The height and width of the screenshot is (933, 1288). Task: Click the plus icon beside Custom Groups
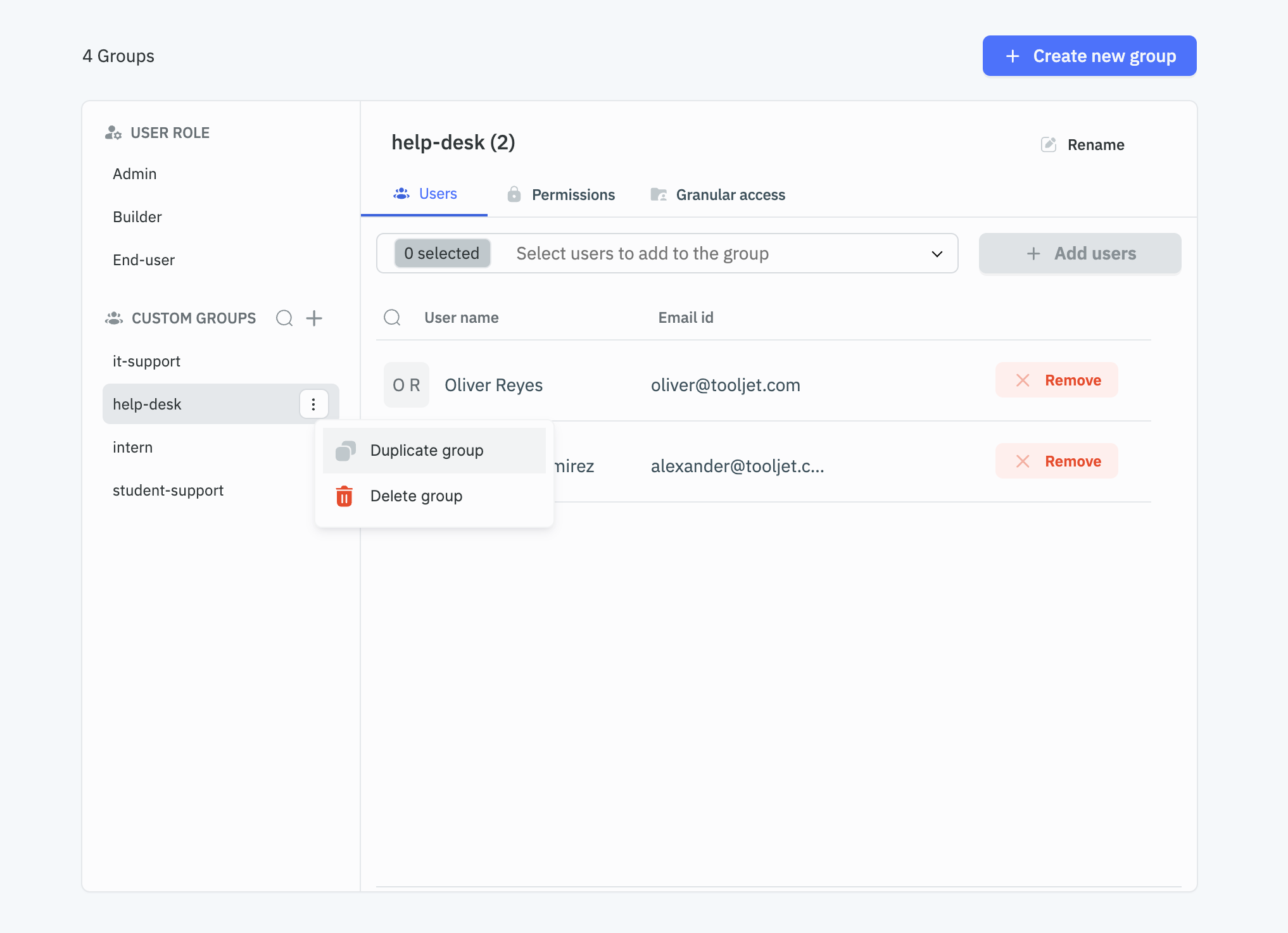(314, 318)
